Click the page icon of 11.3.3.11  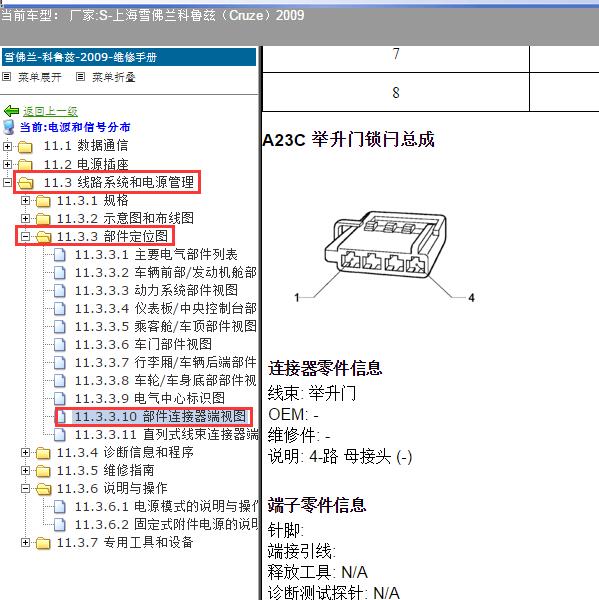pos(60,435)
